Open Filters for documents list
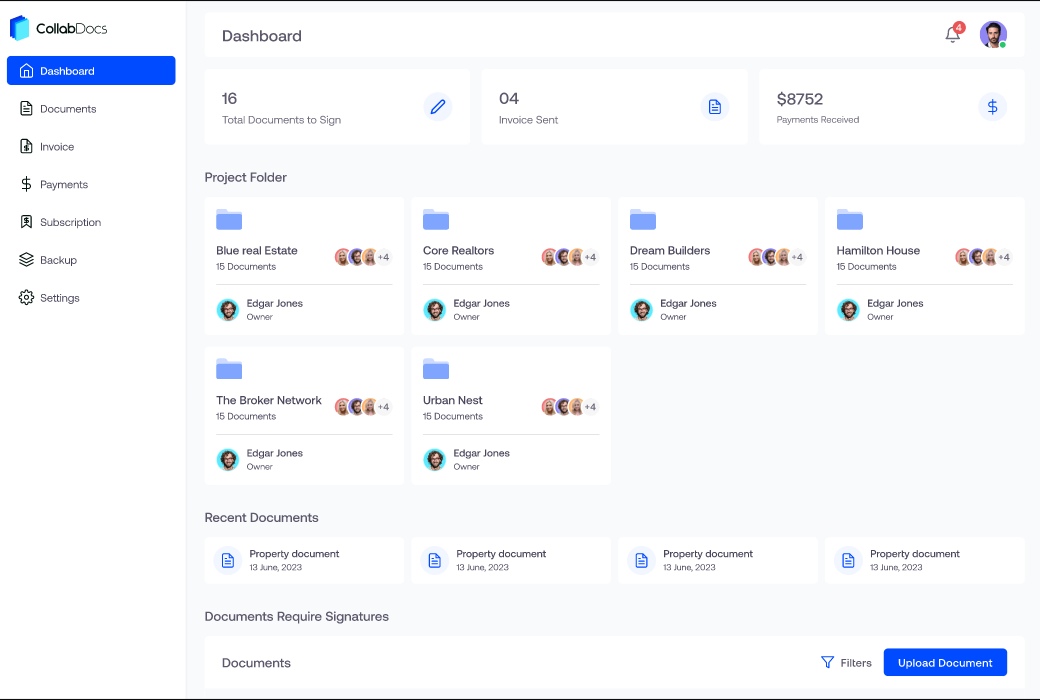Viewport: 1040px width, 700px height. click(x=846, y=662)
